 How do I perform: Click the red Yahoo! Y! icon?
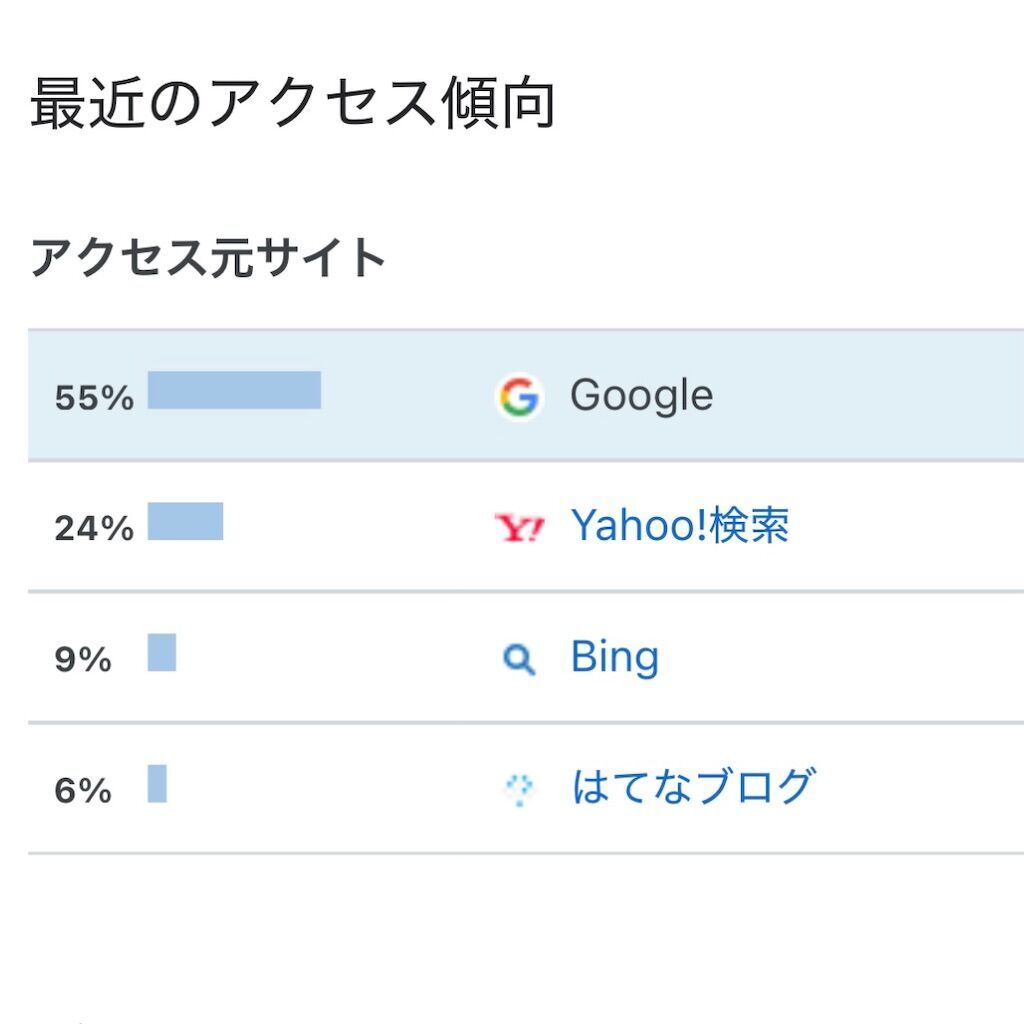(519, 527)
